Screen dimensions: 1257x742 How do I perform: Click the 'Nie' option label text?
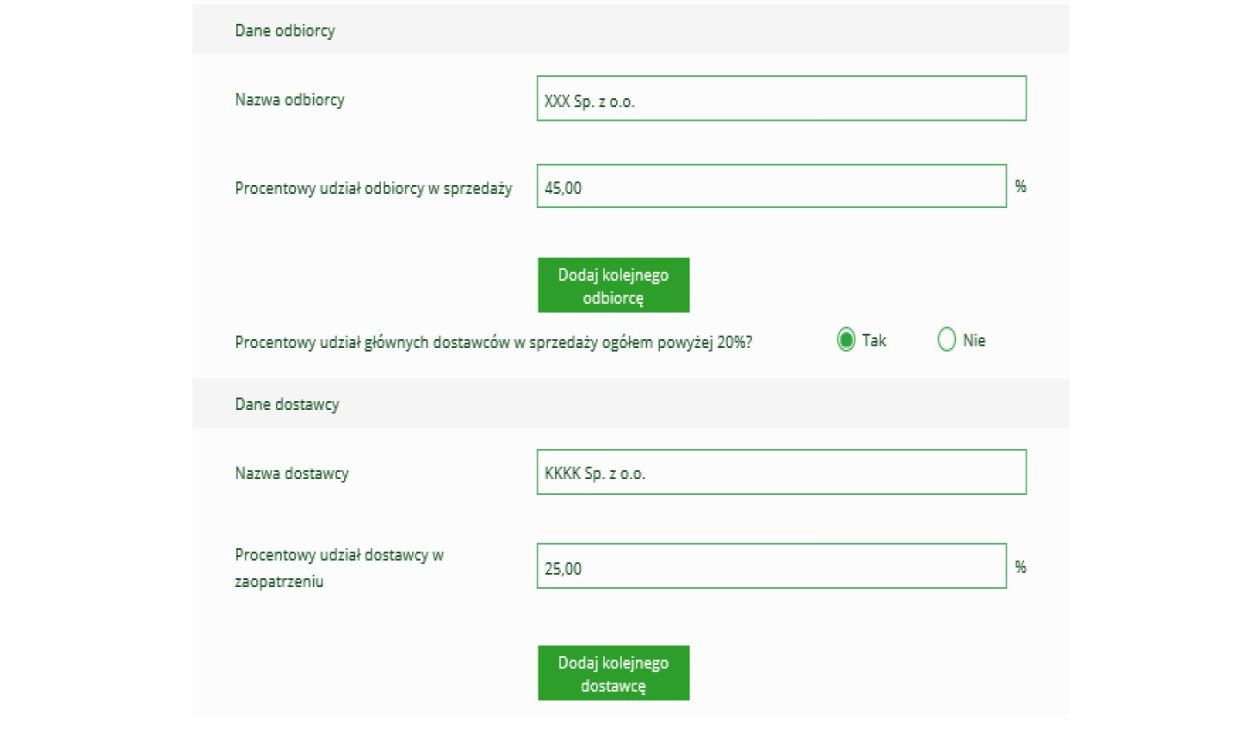pyautogui.click(x=974, y=341)
